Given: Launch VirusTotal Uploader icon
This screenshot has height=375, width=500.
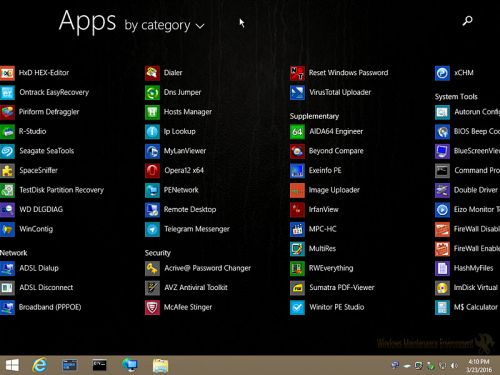Looking at the screenshot, I should 297,93.
